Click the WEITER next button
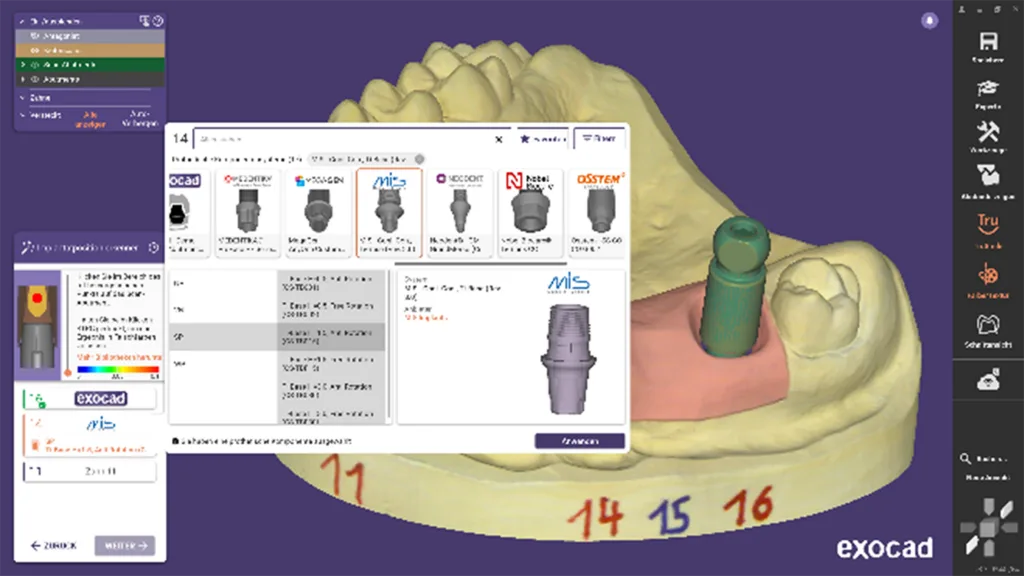 (125, 545)
